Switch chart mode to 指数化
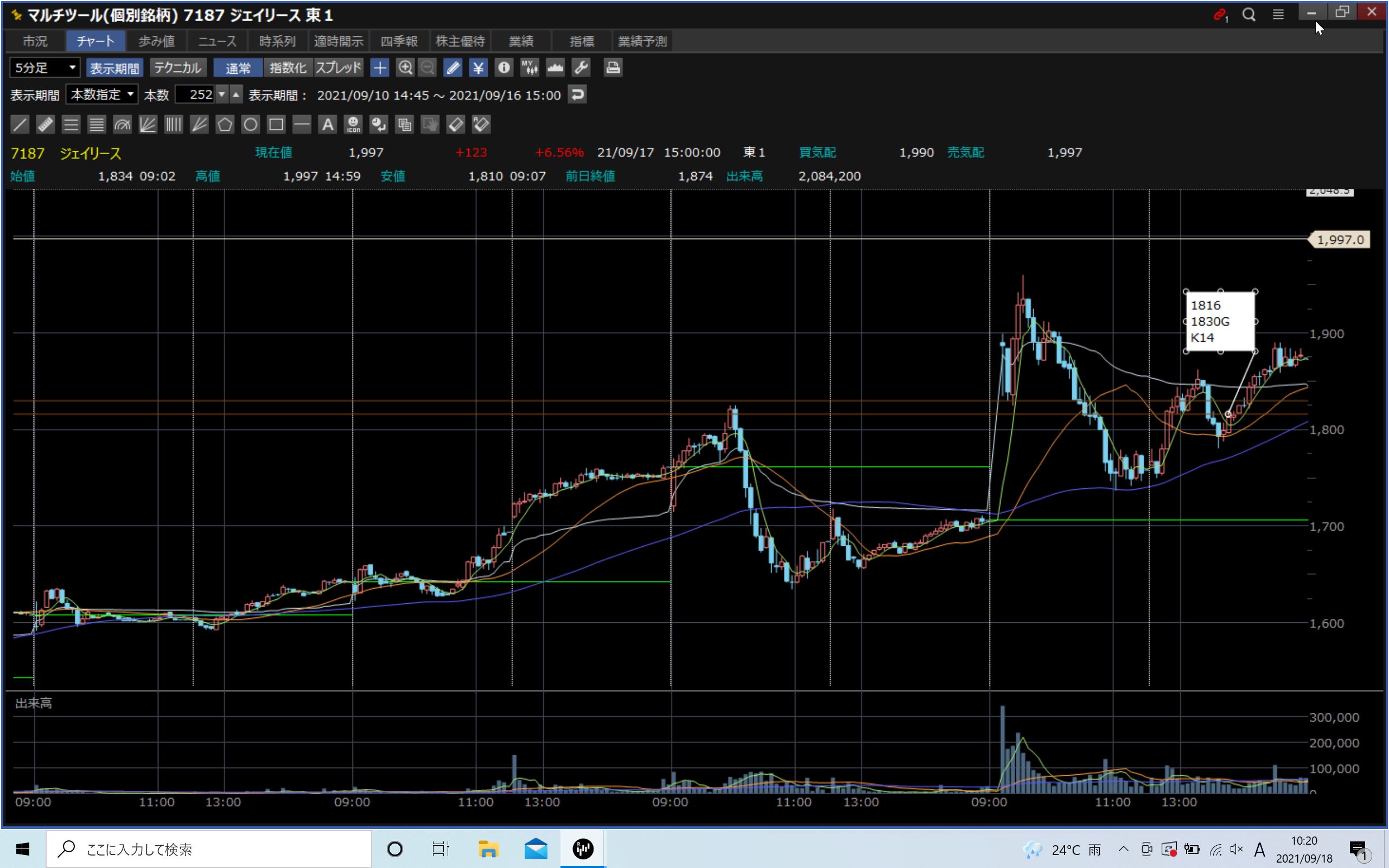The width and height of the screenshot is (1389, 868). click(288, 68)
